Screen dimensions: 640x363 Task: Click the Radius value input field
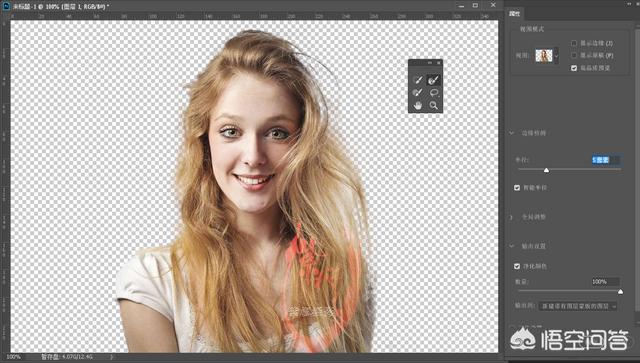tap(606, 160)
